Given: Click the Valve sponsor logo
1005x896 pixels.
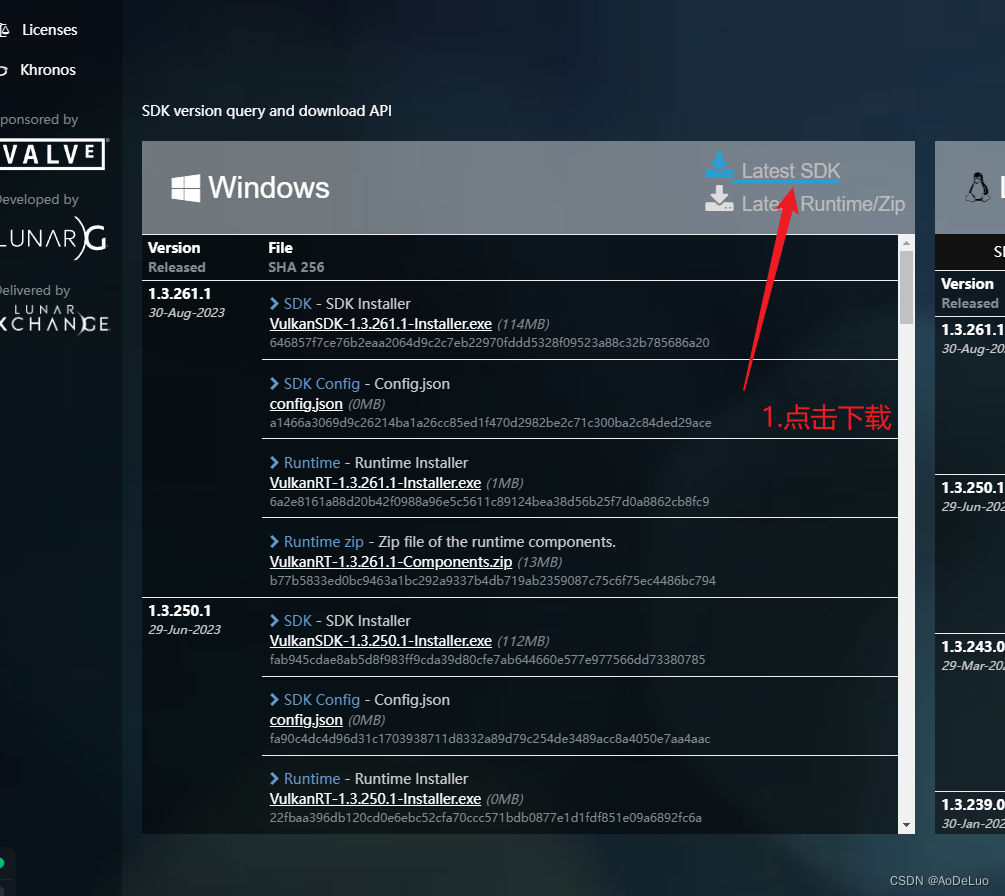Looking at the screenshot, I should [53, 154].
